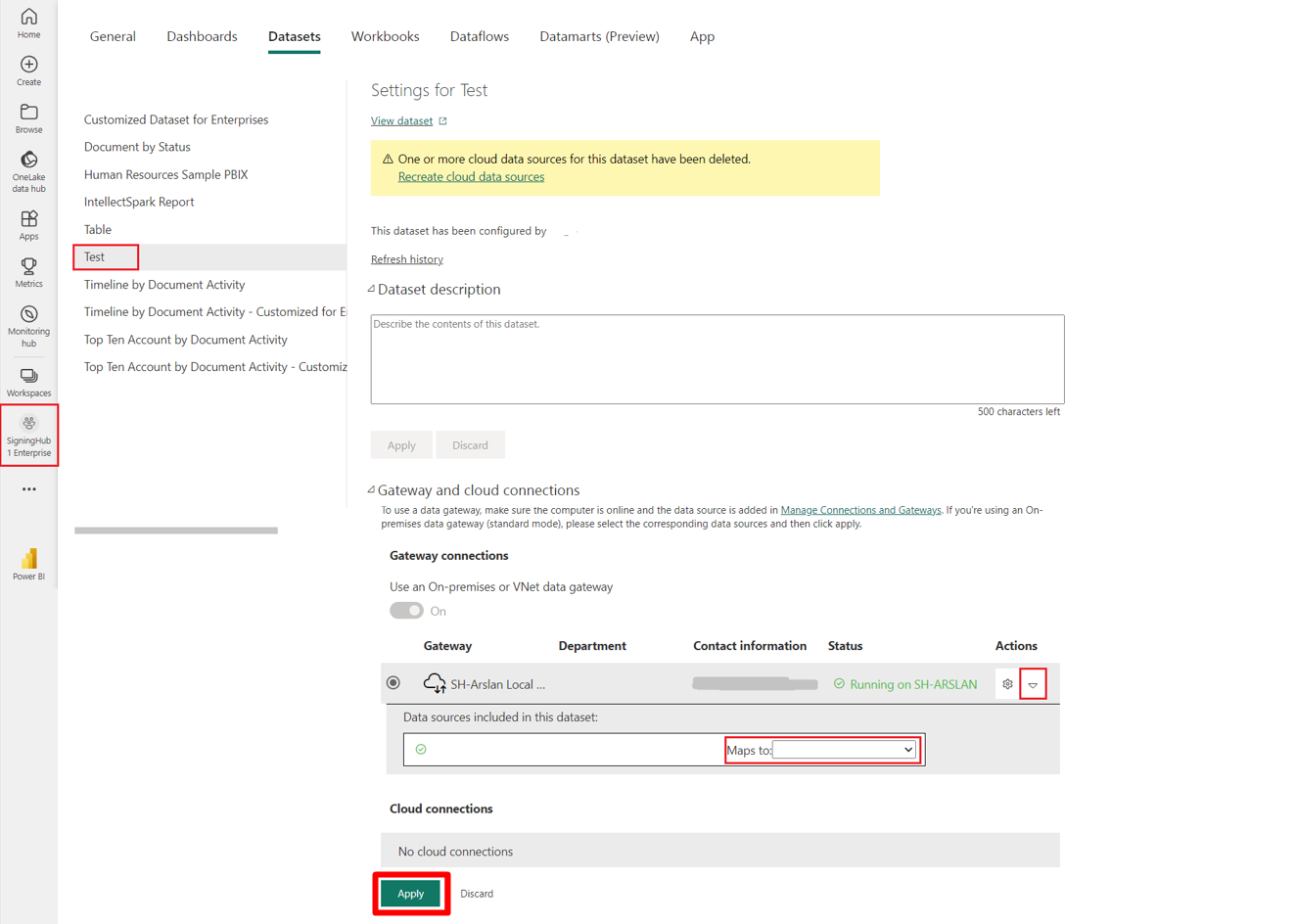Click the Create plus icon

click(x=28, y=65)
